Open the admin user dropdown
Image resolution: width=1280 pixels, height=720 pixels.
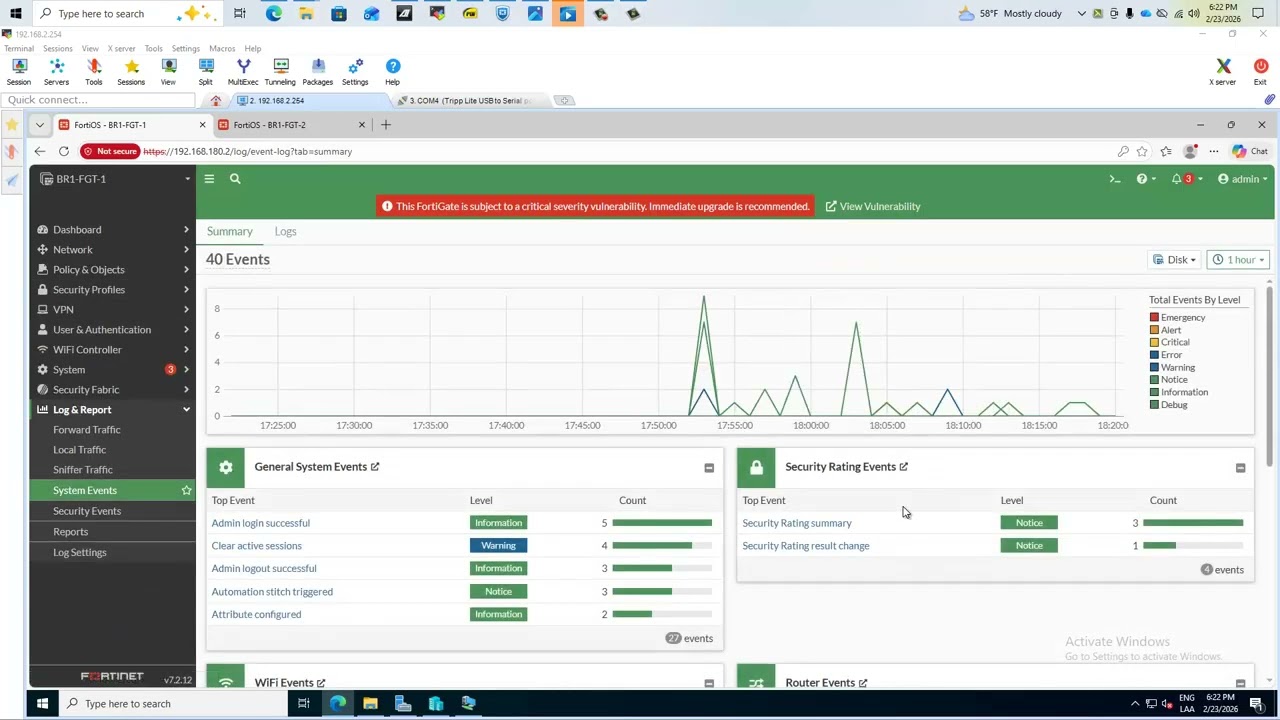click(1243, 179)
